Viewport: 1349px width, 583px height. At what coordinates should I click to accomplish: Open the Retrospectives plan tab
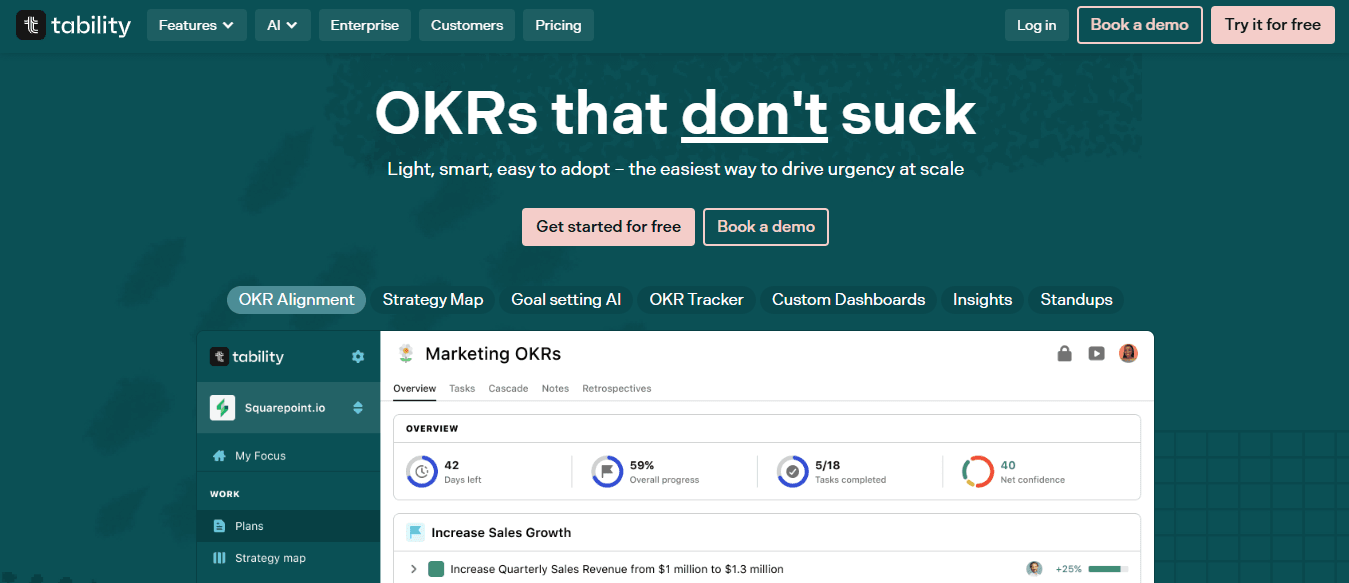point(617,388)
